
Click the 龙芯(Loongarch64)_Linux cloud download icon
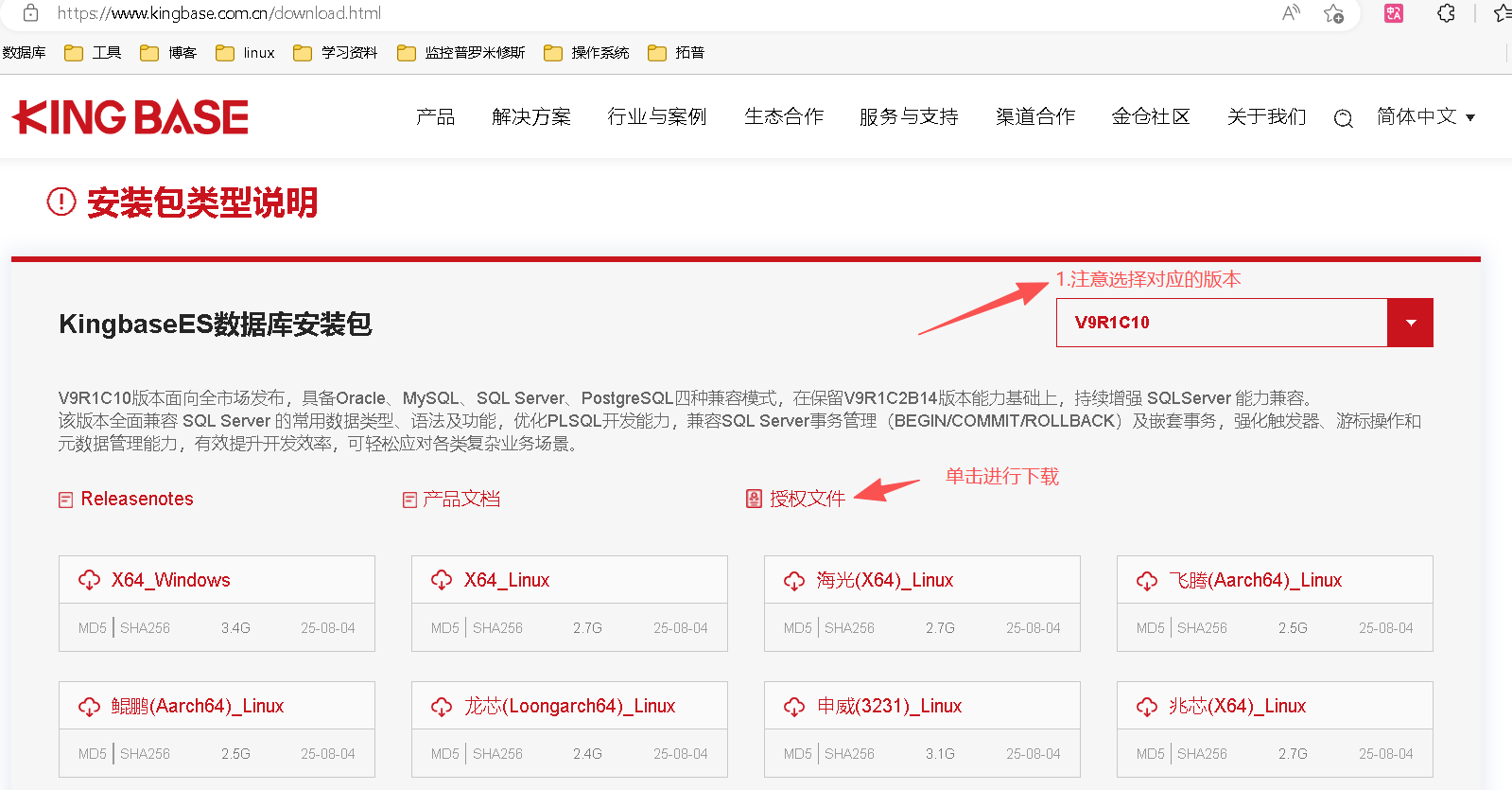pos(442,706)
